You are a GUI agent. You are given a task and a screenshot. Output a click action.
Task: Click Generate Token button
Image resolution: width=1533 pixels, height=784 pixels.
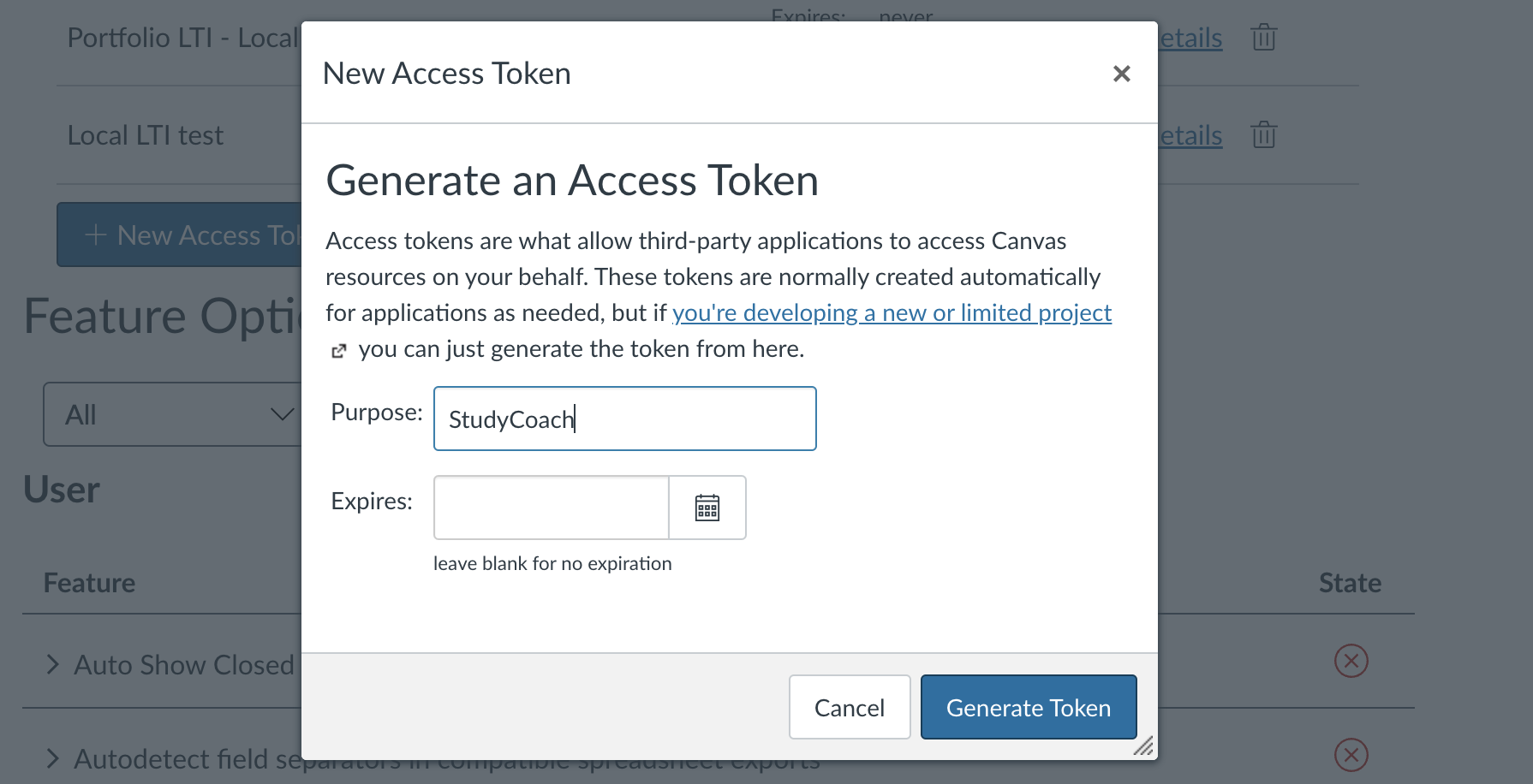(x=1029, y=707)
